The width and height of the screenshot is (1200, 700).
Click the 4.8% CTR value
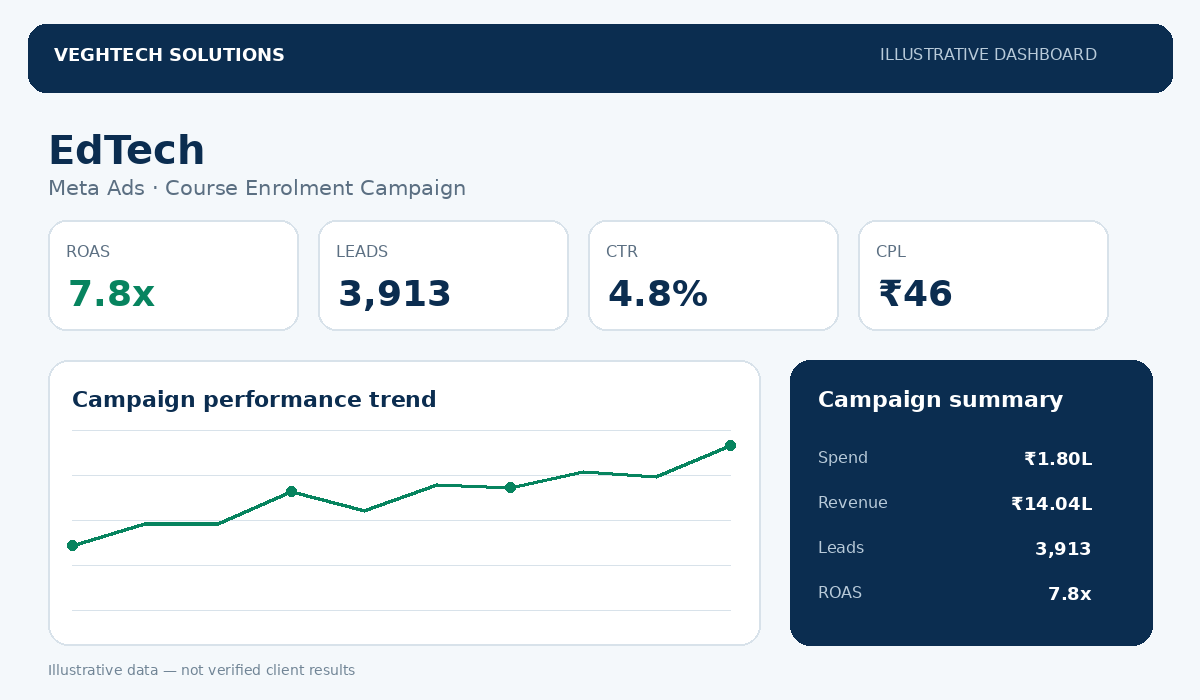[657, 294]
